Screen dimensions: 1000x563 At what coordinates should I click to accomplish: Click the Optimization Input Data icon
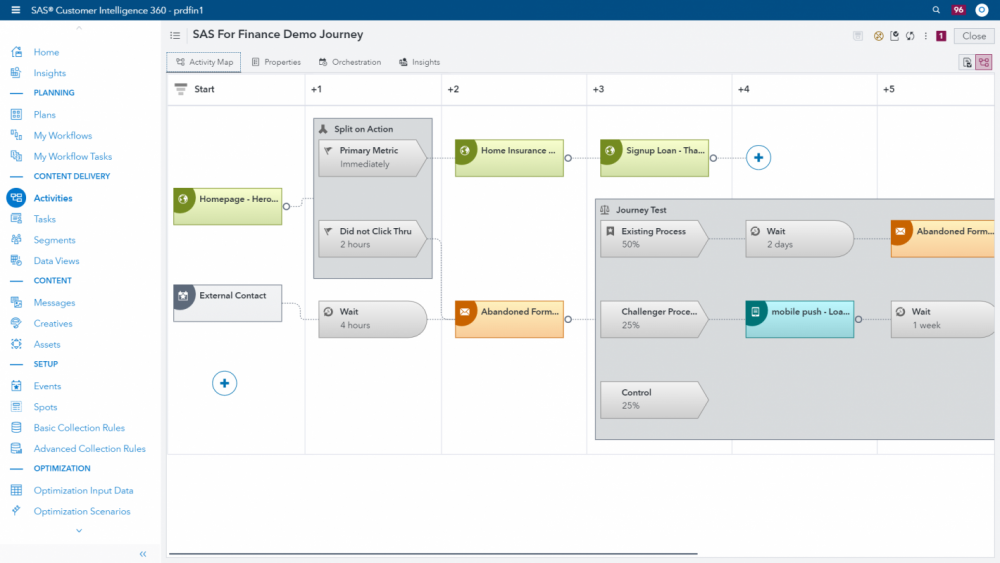point(16,490)
